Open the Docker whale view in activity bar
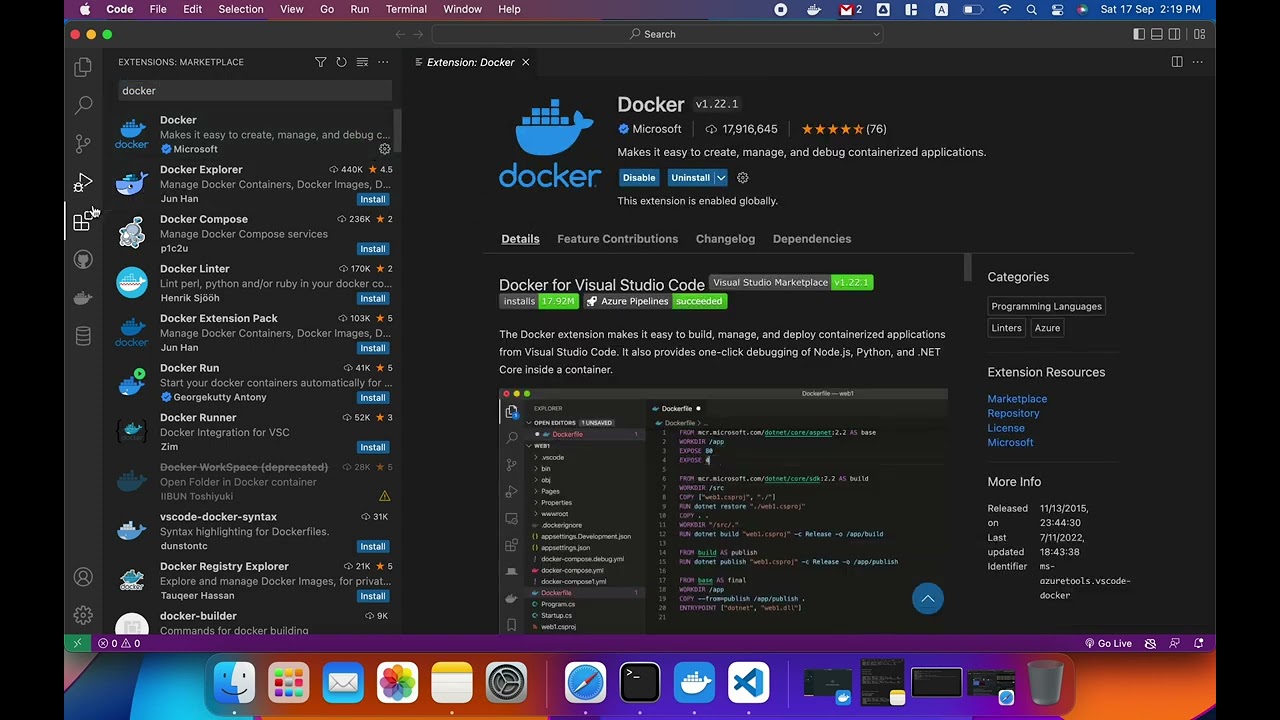1280x720 pixels. pyautogui.click(x=83, y=298)
